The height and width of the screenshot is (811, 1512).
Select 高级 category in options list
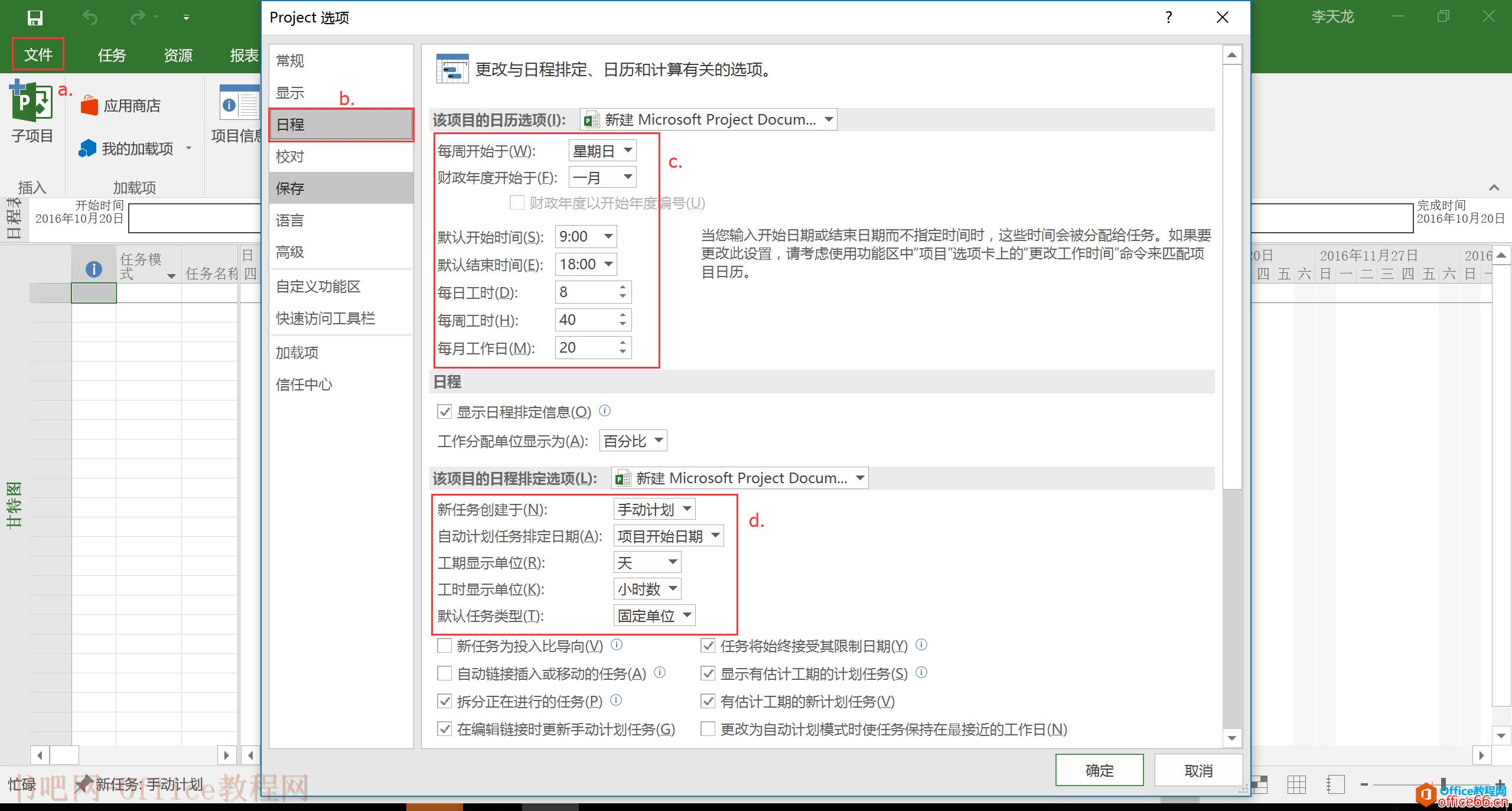(x=341, y=252)
